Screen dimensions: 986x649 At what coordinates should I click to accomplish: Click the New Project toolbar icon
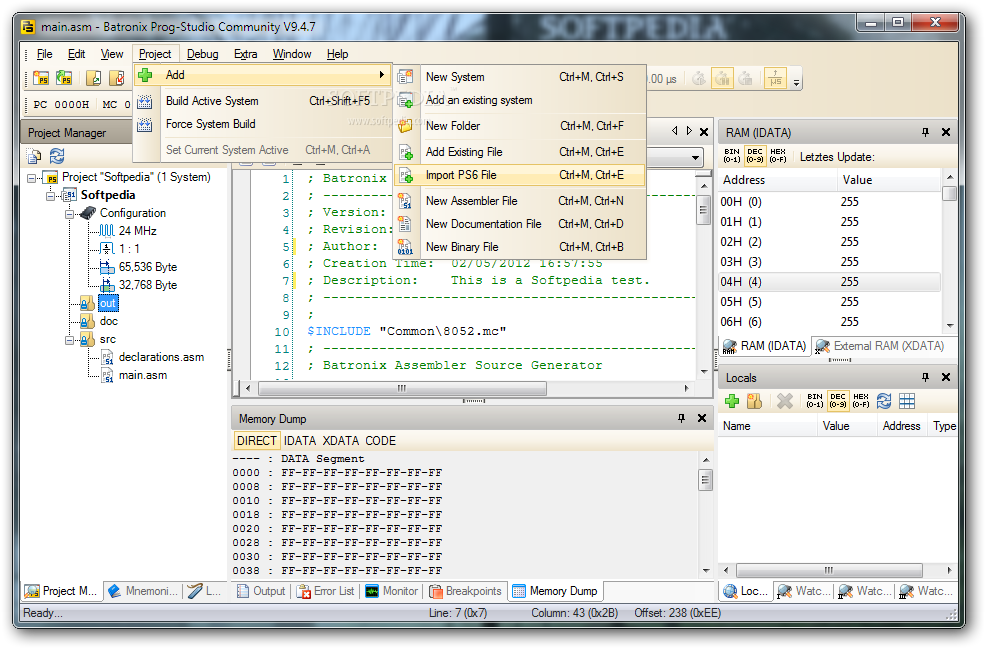coord(41,78)
